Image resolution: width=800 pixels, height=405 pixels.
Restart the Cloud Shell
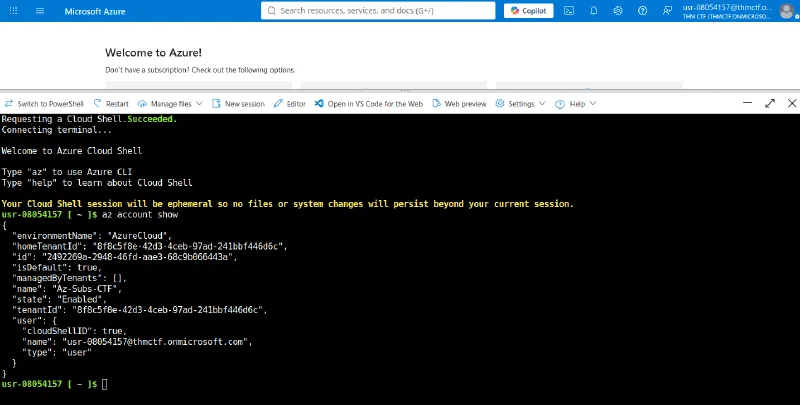coord(111,104)
